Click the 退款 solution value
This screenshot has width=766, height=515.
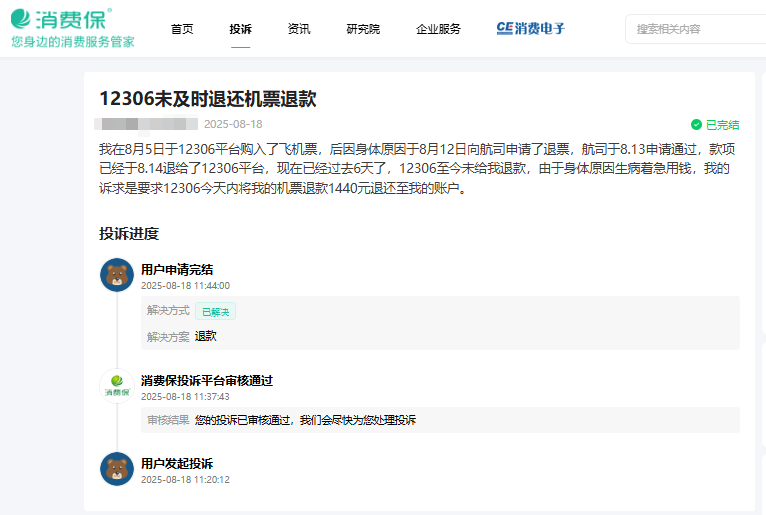point(206,336)
